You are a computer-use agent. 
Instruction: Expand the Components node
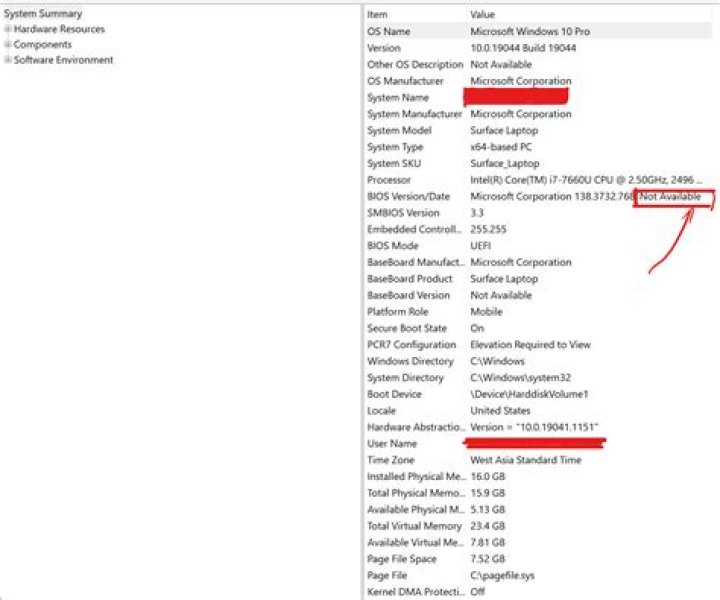point(8,45)
